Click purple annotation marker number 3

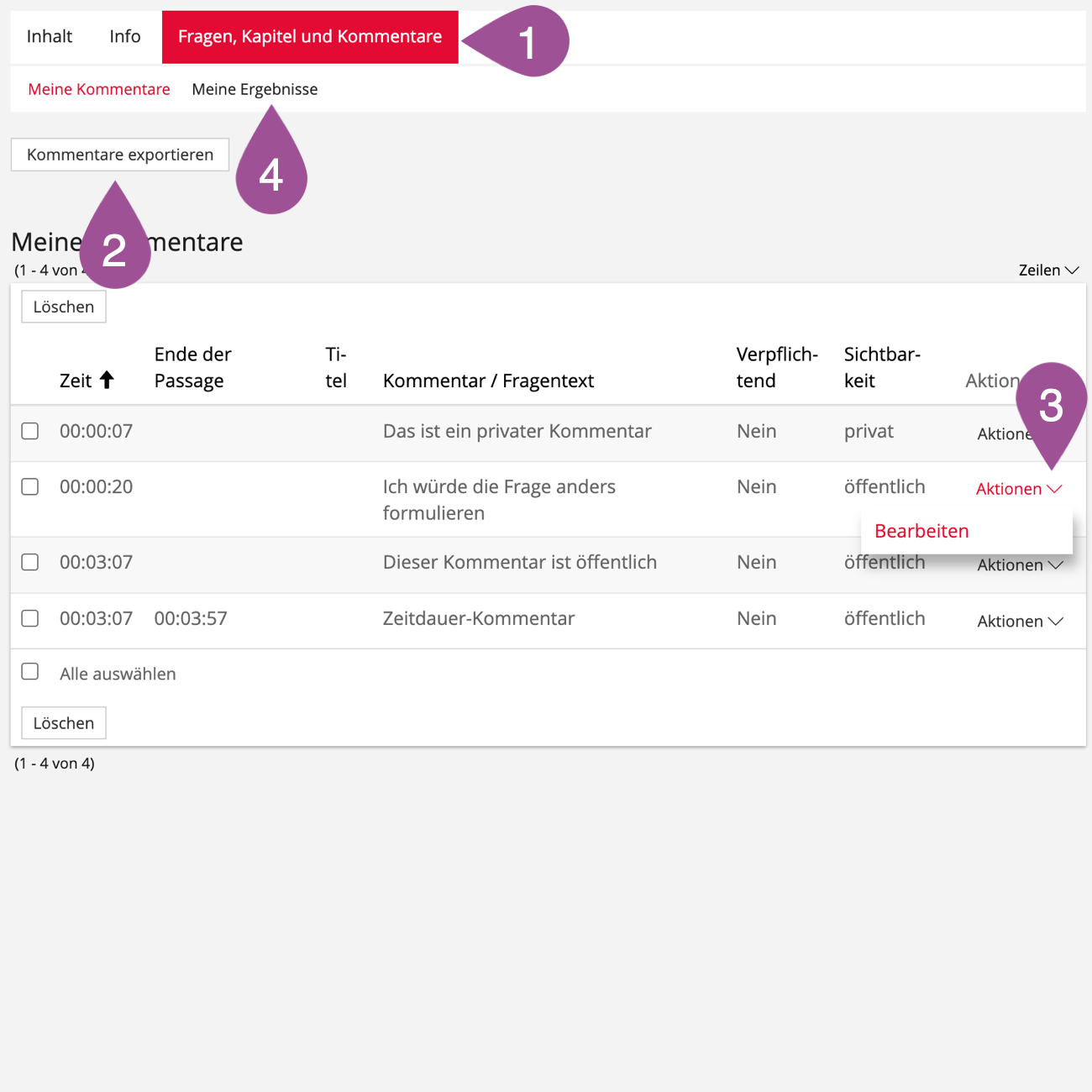1051,406
